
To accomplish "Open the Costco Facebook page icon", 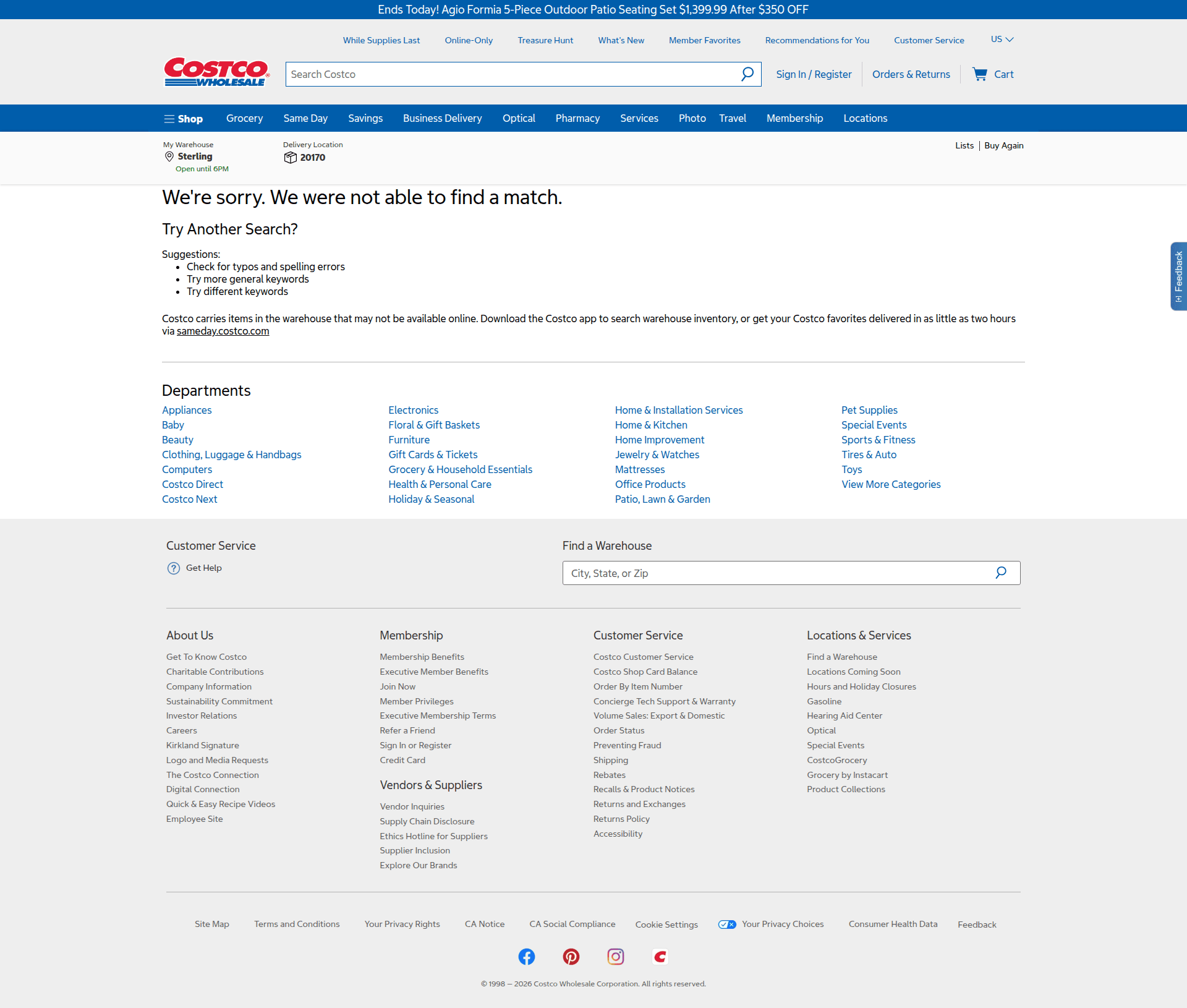I will coord(527,957).
